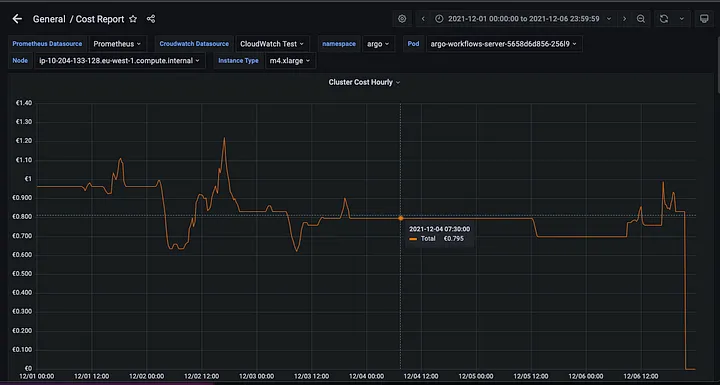Open the Node selector dropdown
This screenshot has height=385, width=720.
[x=119, y=61]
